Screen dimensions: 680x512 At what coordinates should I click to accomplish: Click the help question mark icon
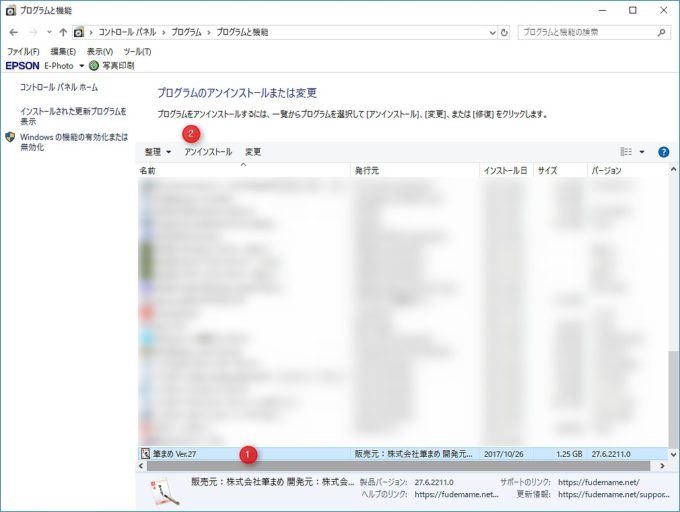[x=663, y=152]
